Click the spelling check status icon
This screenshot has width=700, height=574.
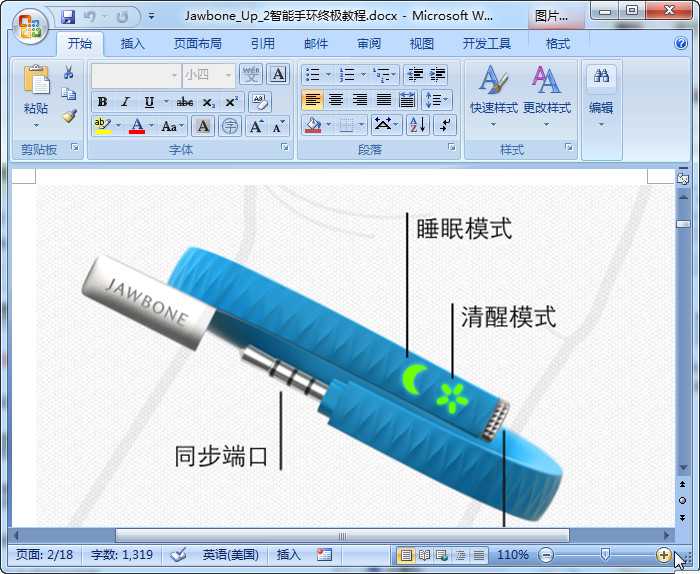(x=178, y=555)
